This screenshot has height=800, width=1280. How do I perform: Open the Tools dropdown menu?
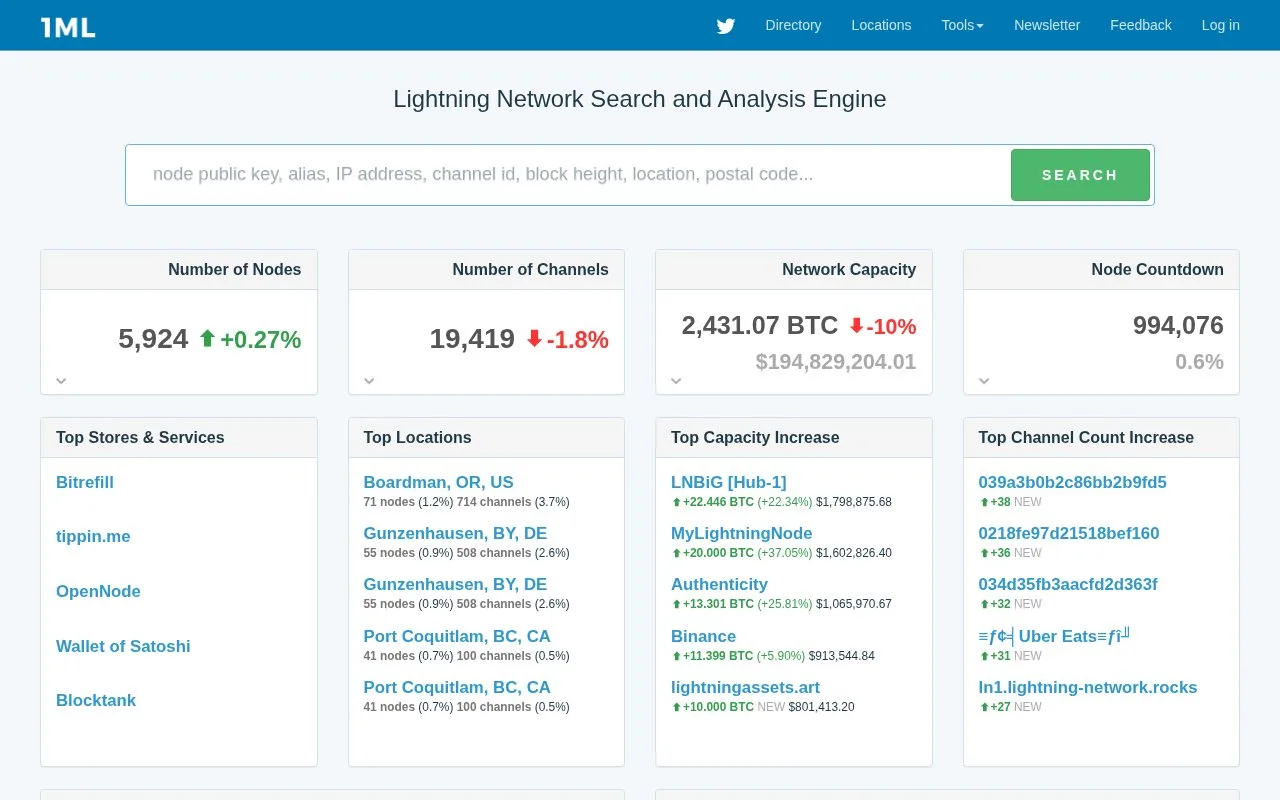tap(962, 25)
